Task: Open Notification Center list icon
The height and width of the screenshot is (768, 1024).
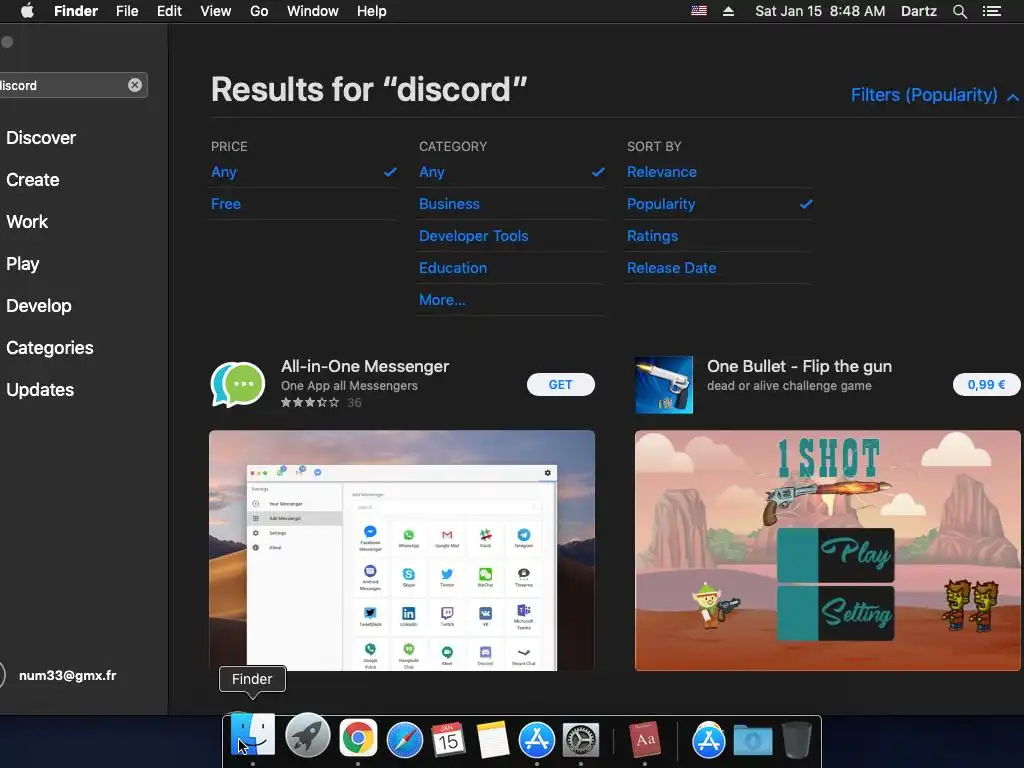Action: tap(991, 11)
